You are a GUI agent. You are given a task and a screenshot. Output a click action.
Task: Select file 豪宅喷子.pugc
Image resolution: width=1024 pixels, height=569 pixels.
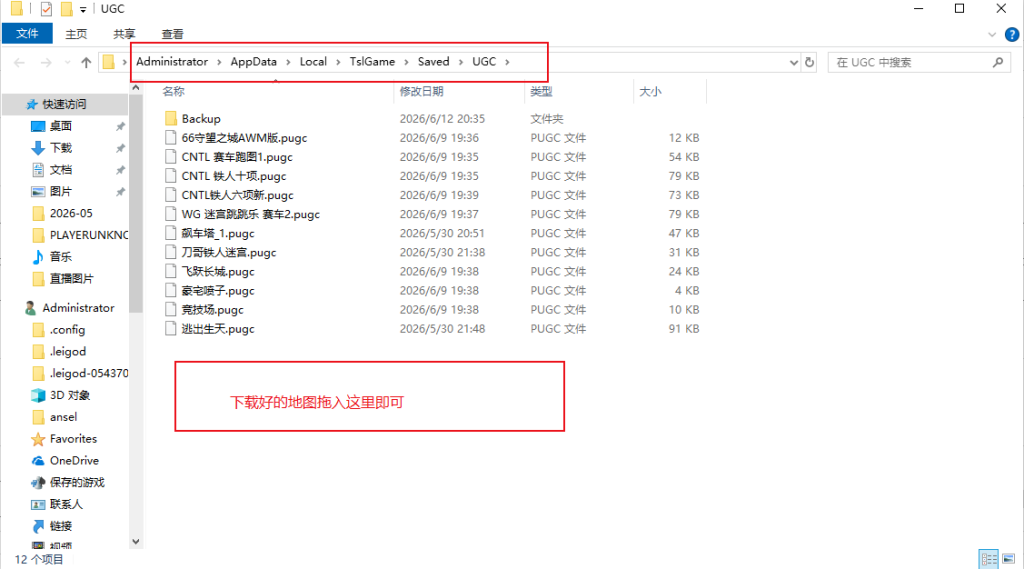point(218,290)
